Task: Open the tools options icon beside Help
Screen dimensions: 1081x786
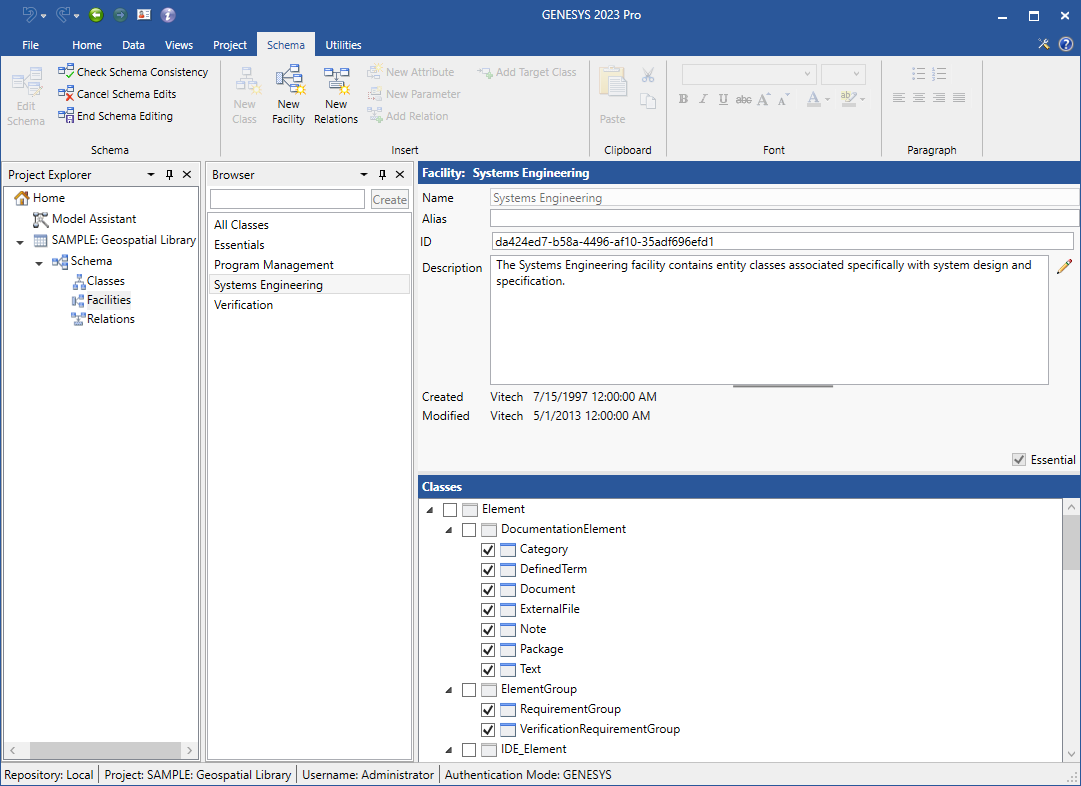Action: pos(1044,44)
